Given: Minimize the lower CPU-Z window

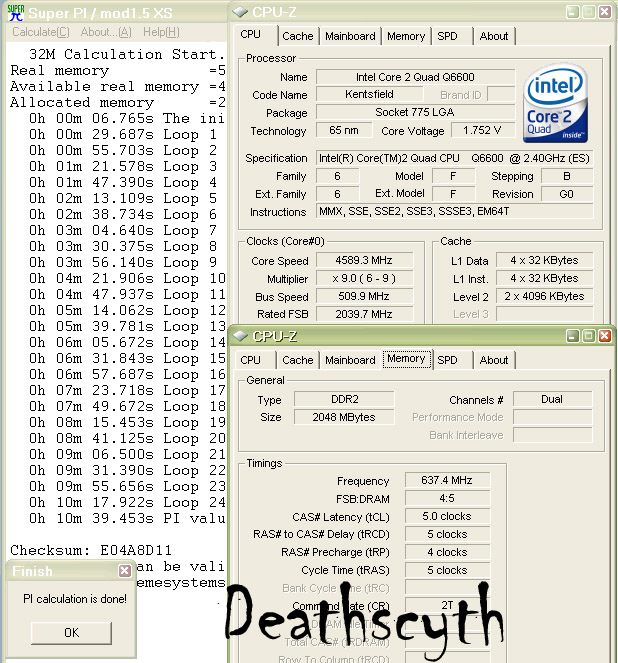Looking at the screenshot, I should click(x=572, y=336).
